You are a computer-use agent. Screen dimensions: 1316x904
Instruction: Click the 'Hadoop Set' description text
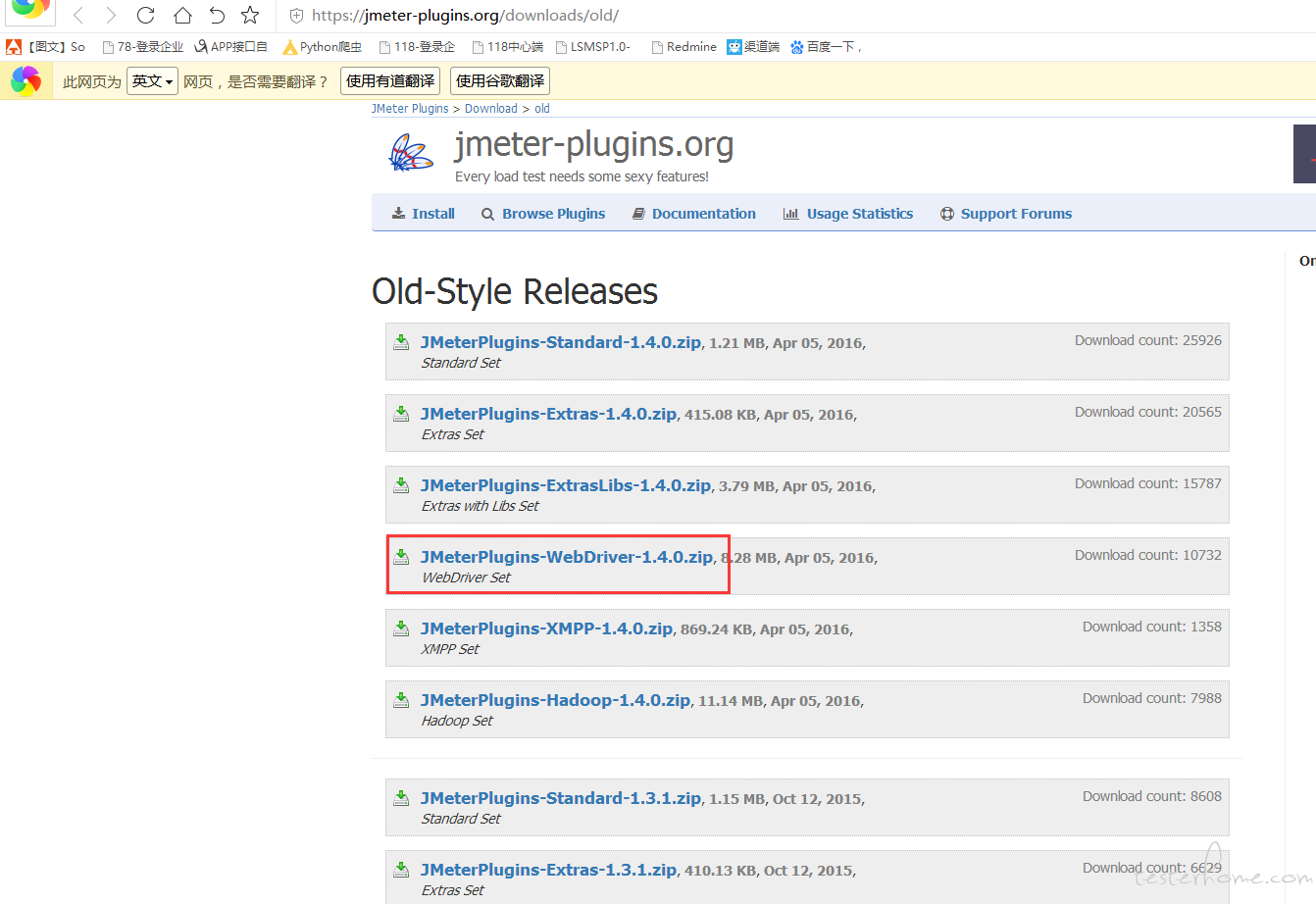(457, 721)
